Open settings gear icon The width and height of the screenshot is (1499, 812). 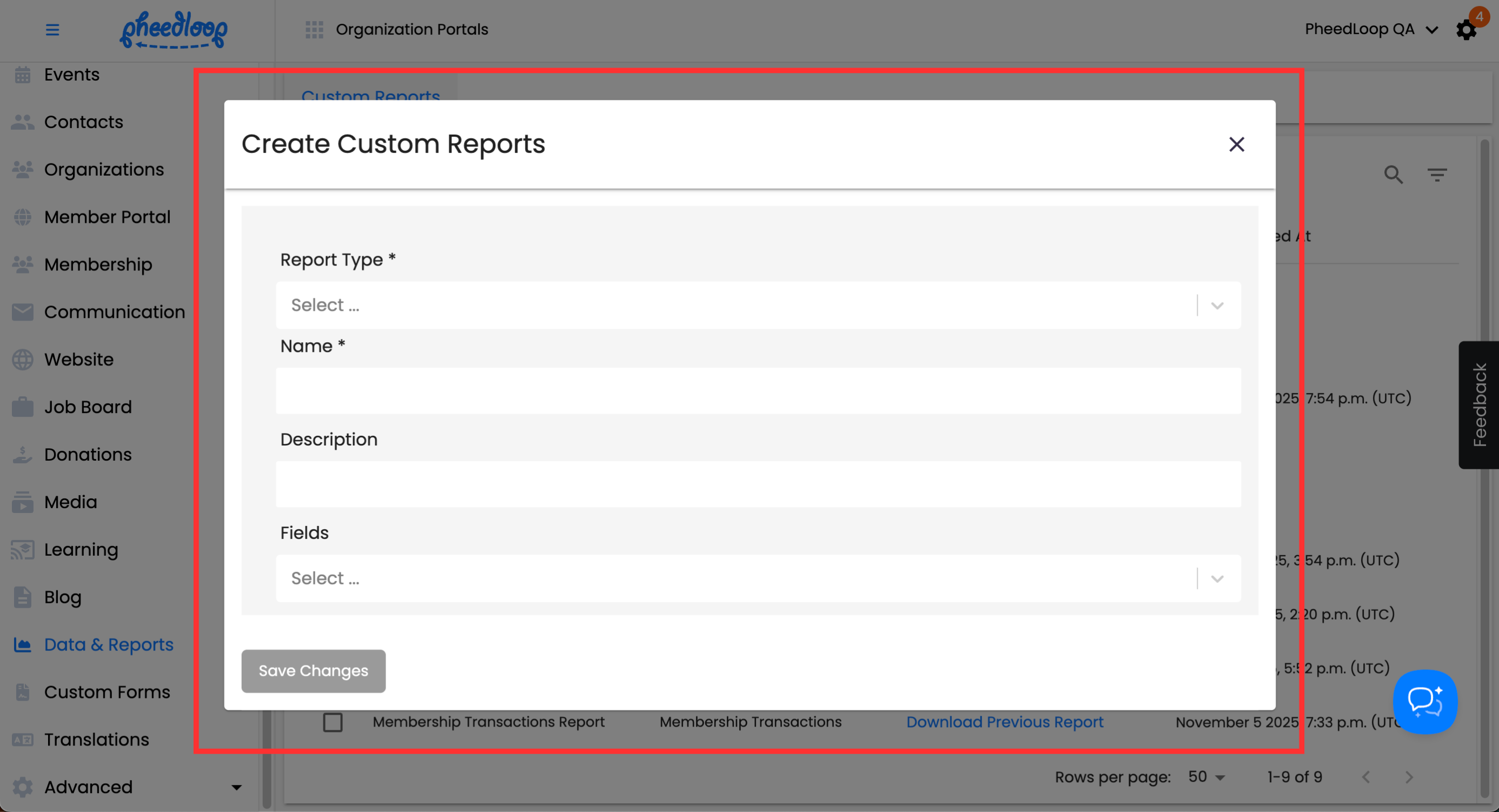click(x=1466, y=30)
